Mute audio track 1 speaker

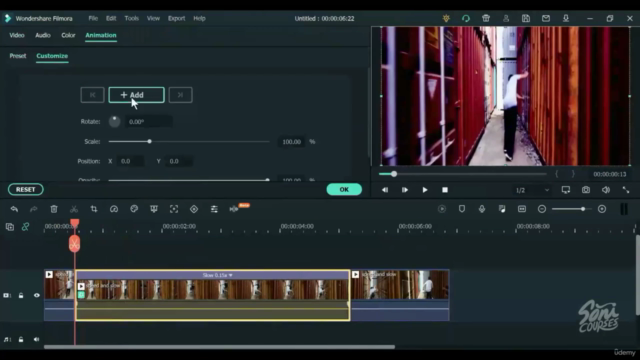(x=36, y=340)
